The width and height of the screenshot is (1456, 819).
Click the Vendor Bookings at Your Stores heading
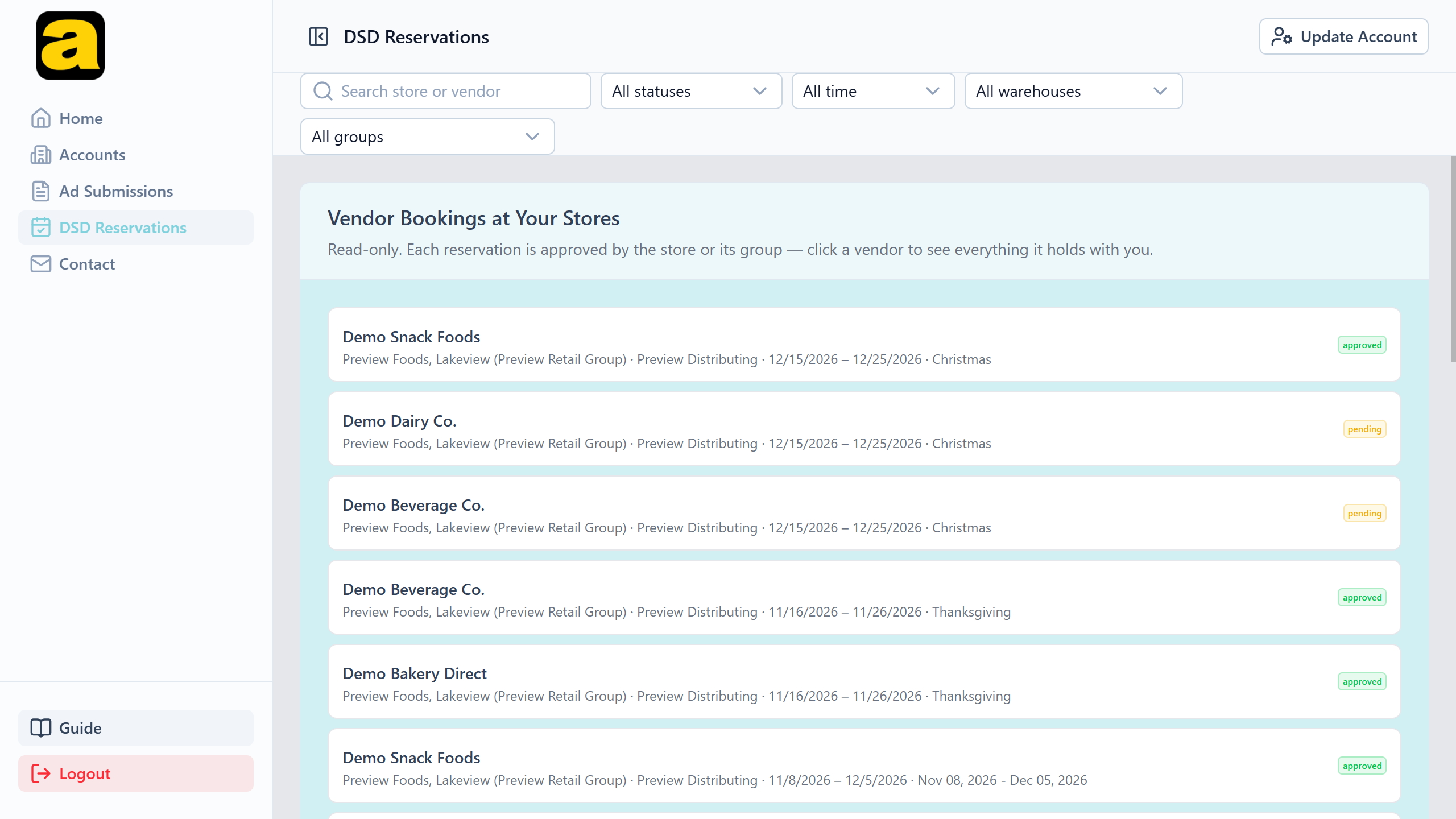tap(474, 218)
